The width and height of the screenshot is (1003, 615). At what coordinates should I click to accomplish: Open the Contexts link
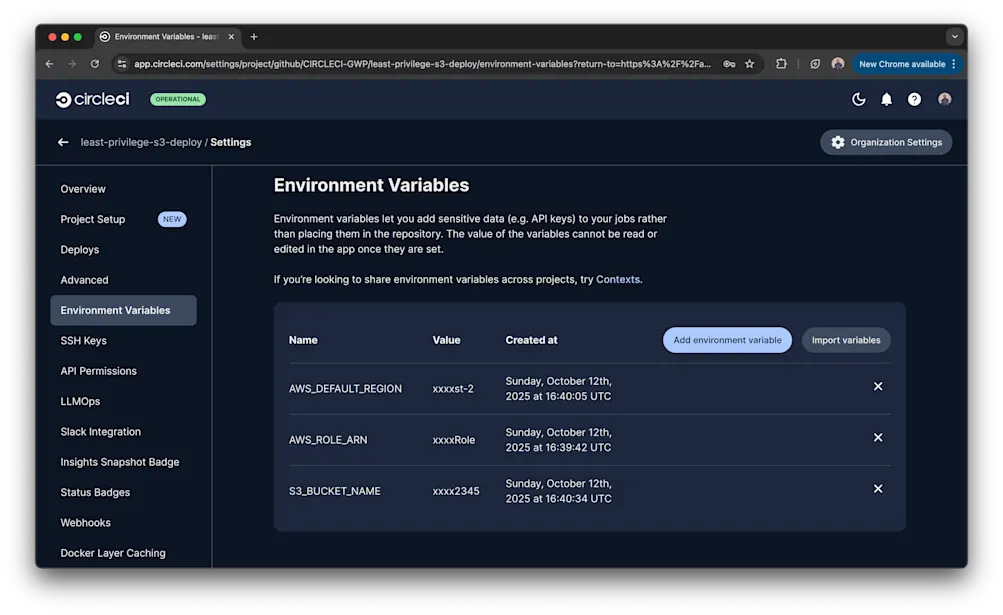617,279
